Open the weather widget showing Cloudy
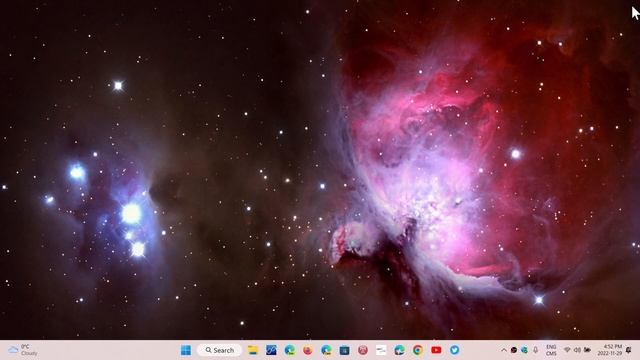Viewport: 640px width, 360px height. point(24,350)
